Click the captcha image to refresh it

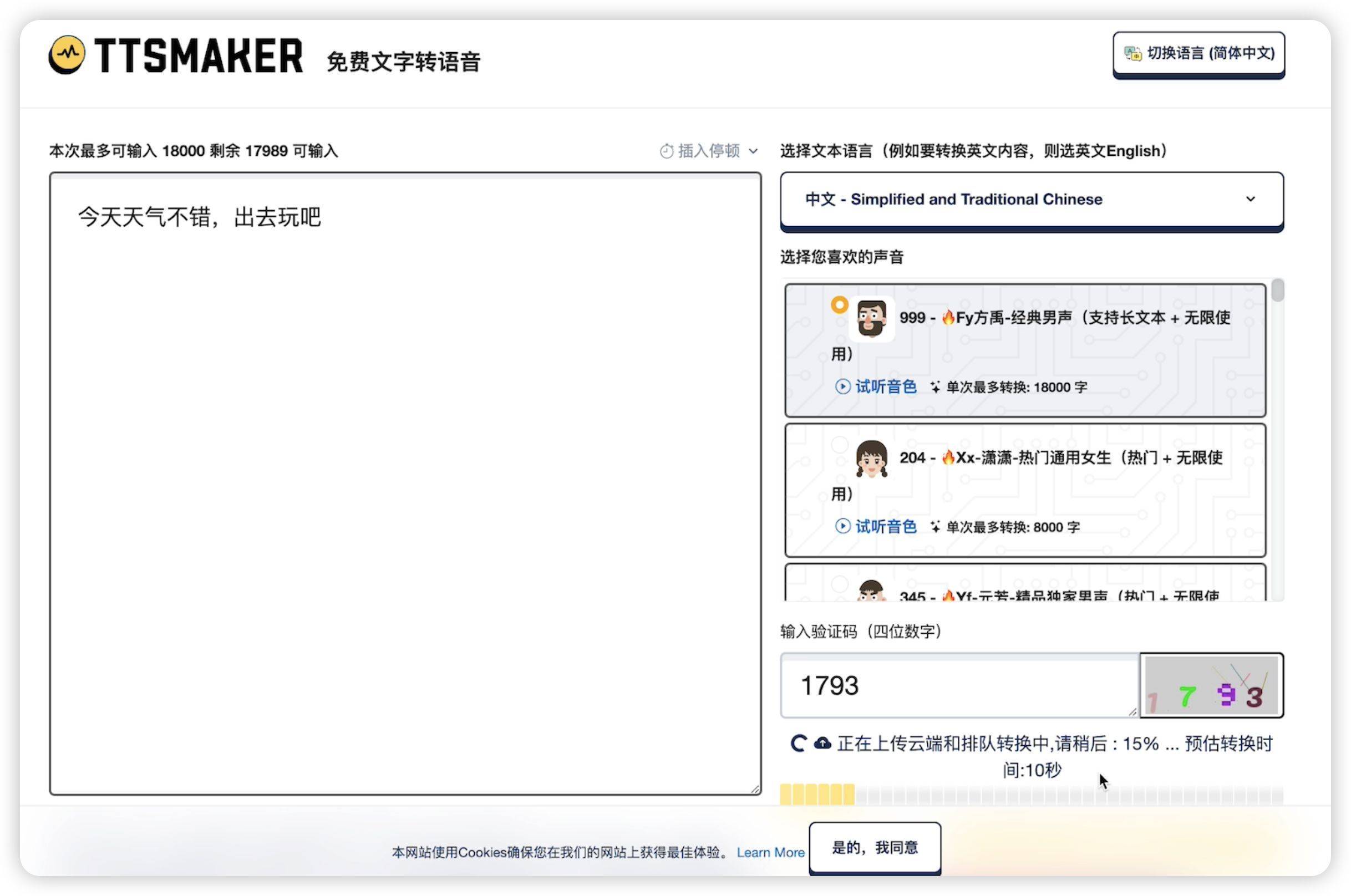(x=1212, y=685)
